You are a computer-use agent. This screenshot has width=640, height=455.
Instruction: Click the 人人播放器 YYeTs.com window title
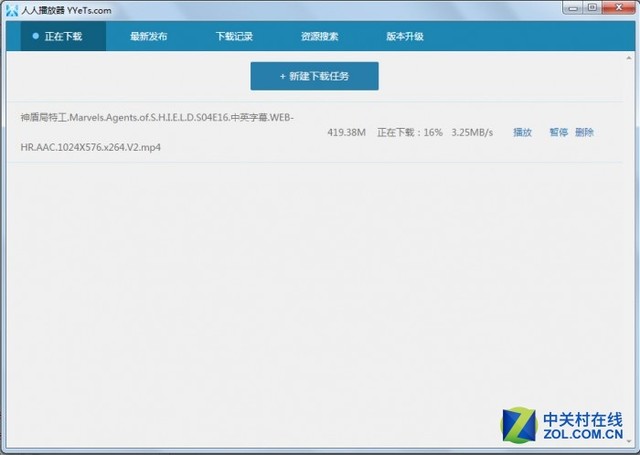point(66,10)
